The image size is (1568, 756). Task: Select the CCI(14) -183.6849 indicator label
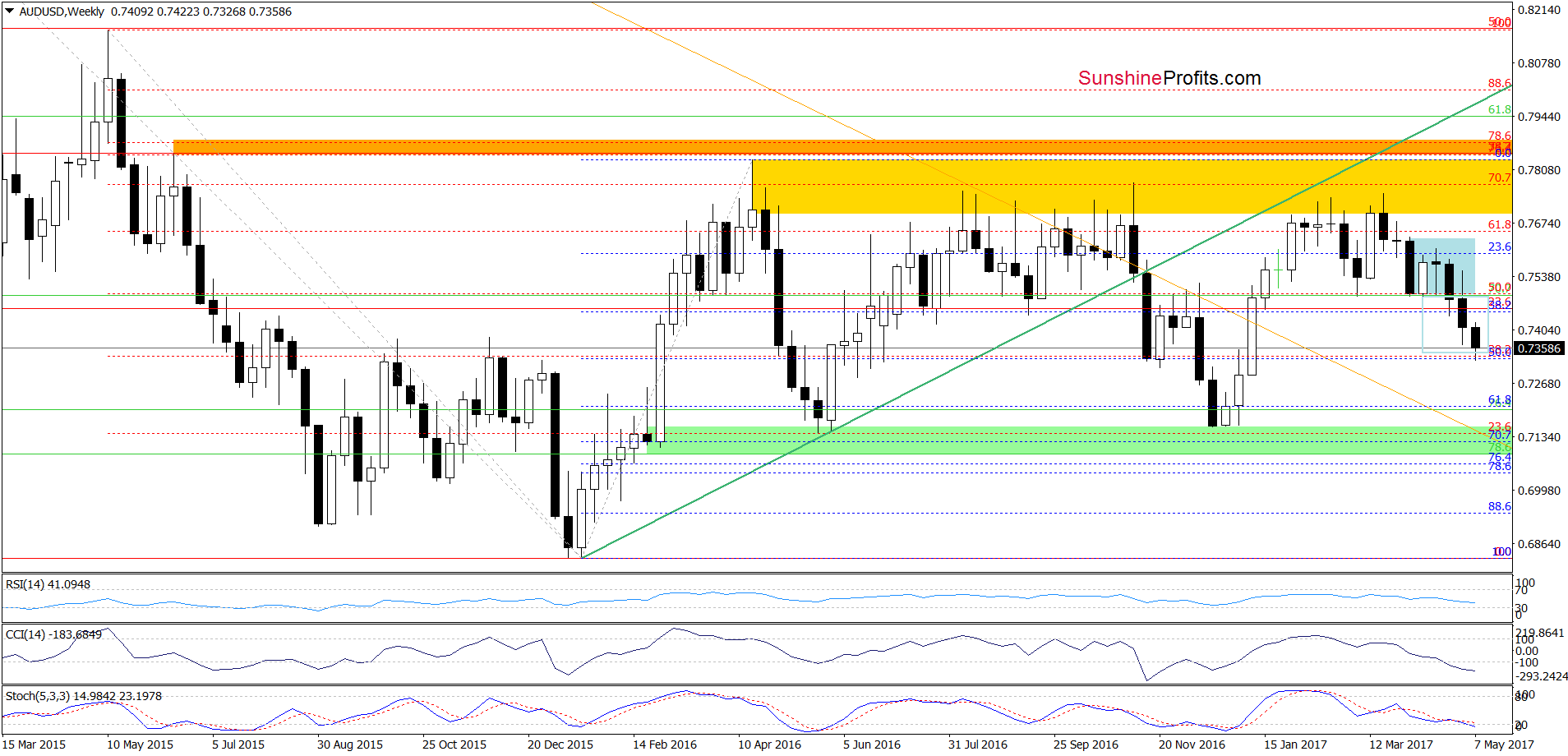coord(53,634)
